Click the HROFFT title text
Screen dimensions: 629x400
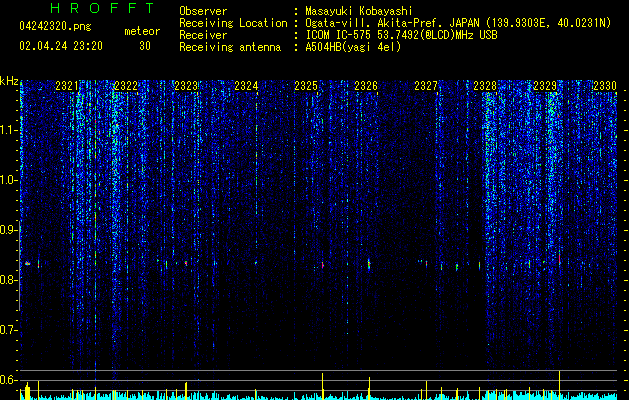click(x=103, y=8)
